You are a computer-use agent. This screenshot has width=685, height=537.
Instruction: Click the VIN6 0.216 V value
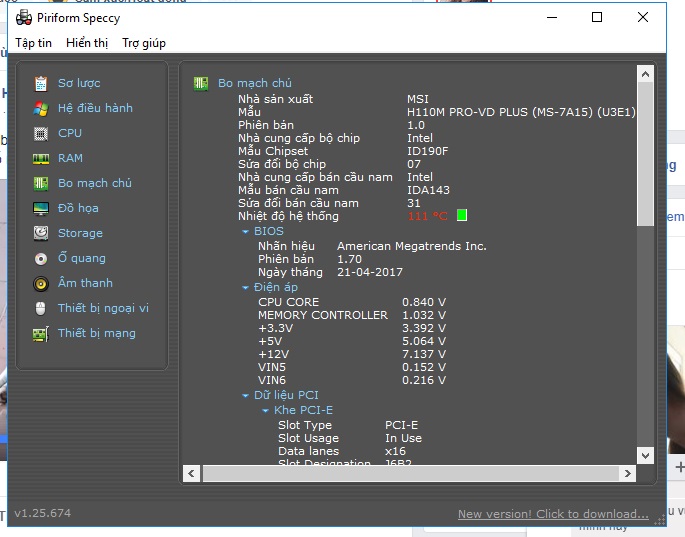[424, 380]
